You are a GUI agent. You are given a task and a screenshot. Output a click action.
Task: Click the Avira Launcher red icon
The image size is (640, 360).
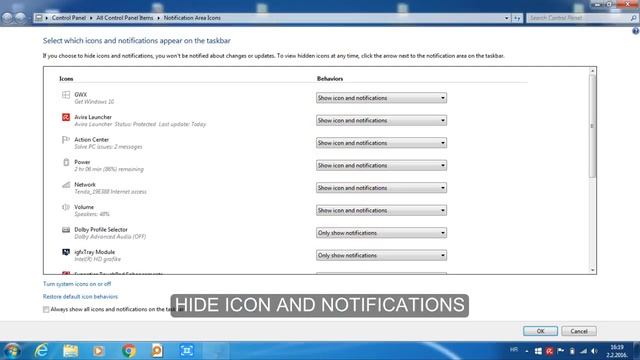point(66,117)
